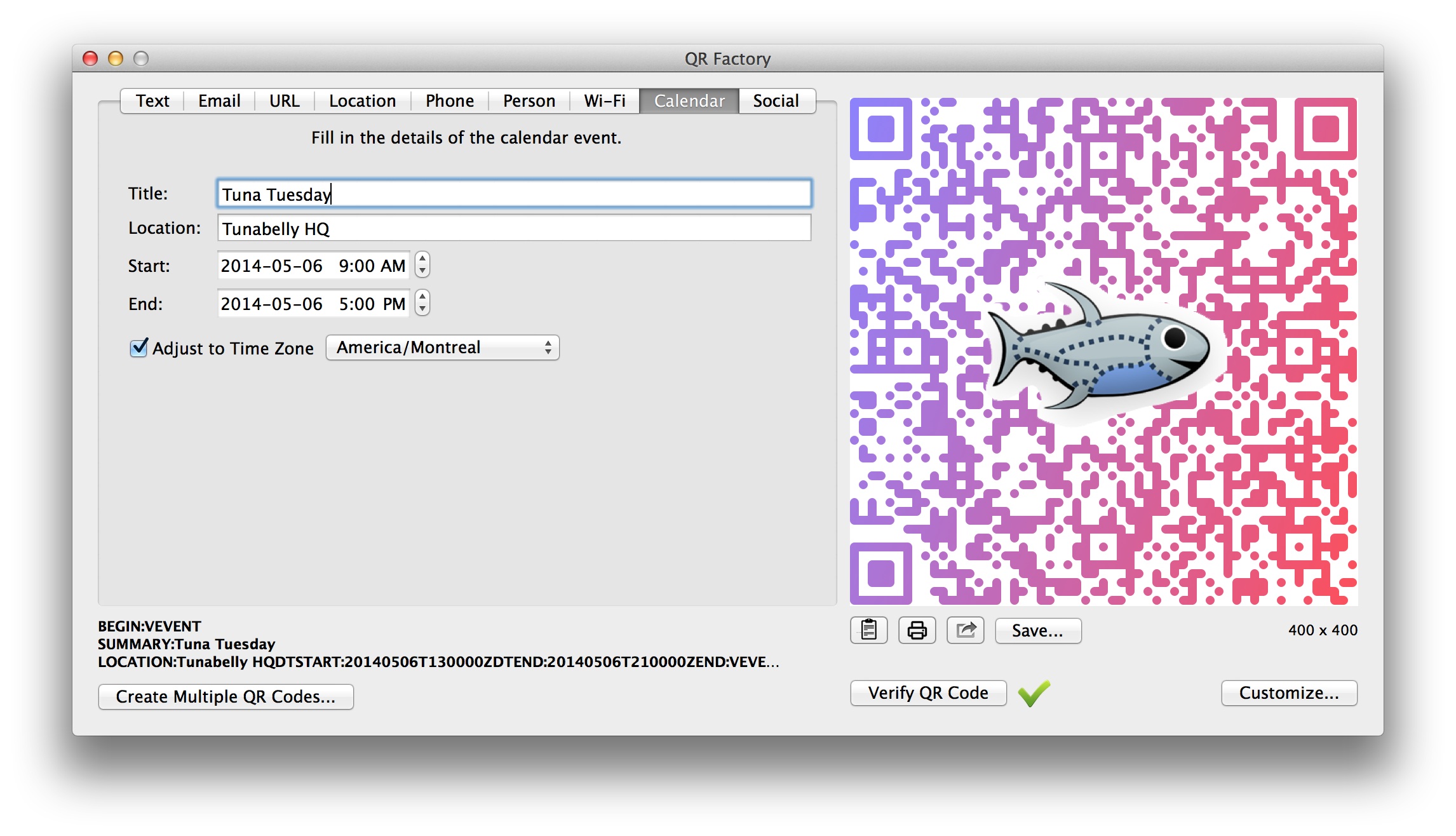Image resolution: width=1456 pixels, height=836 pixels.
Task: Click Create Multiple QR Codes
Action: click(x=226, y=696)
